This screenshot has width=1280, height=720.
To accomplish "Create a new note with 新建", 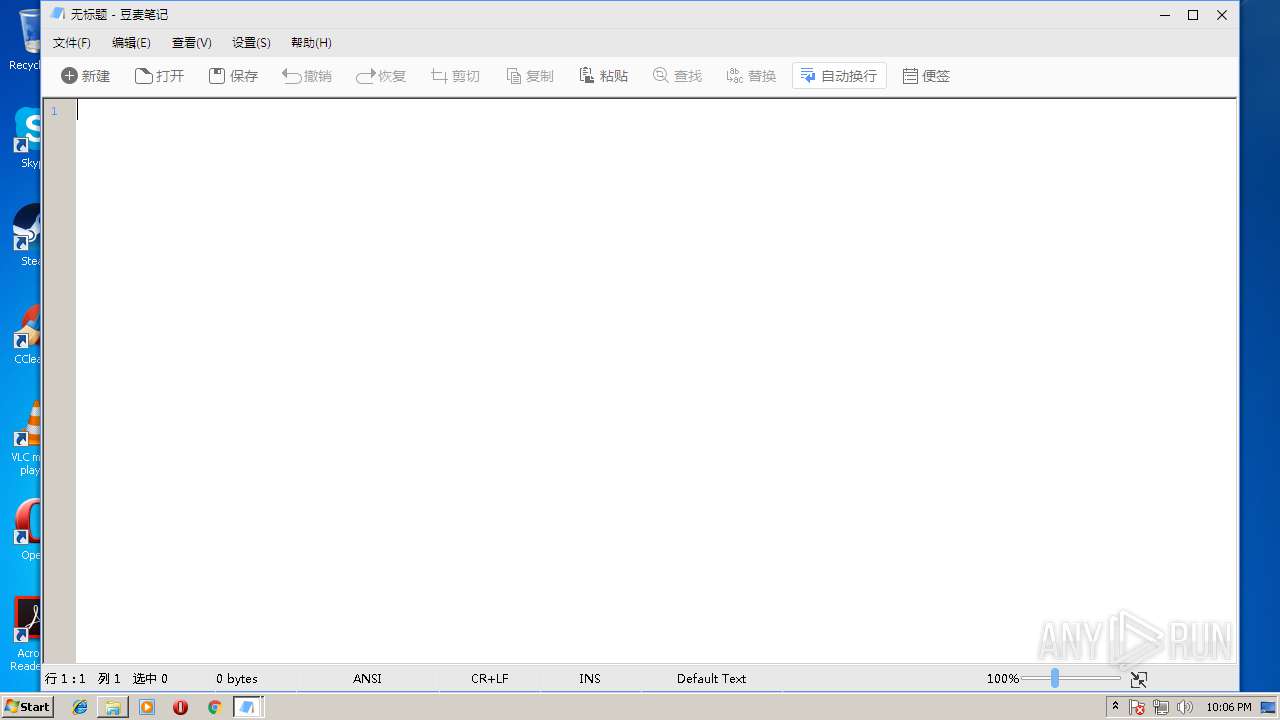I will click(86, 76).
